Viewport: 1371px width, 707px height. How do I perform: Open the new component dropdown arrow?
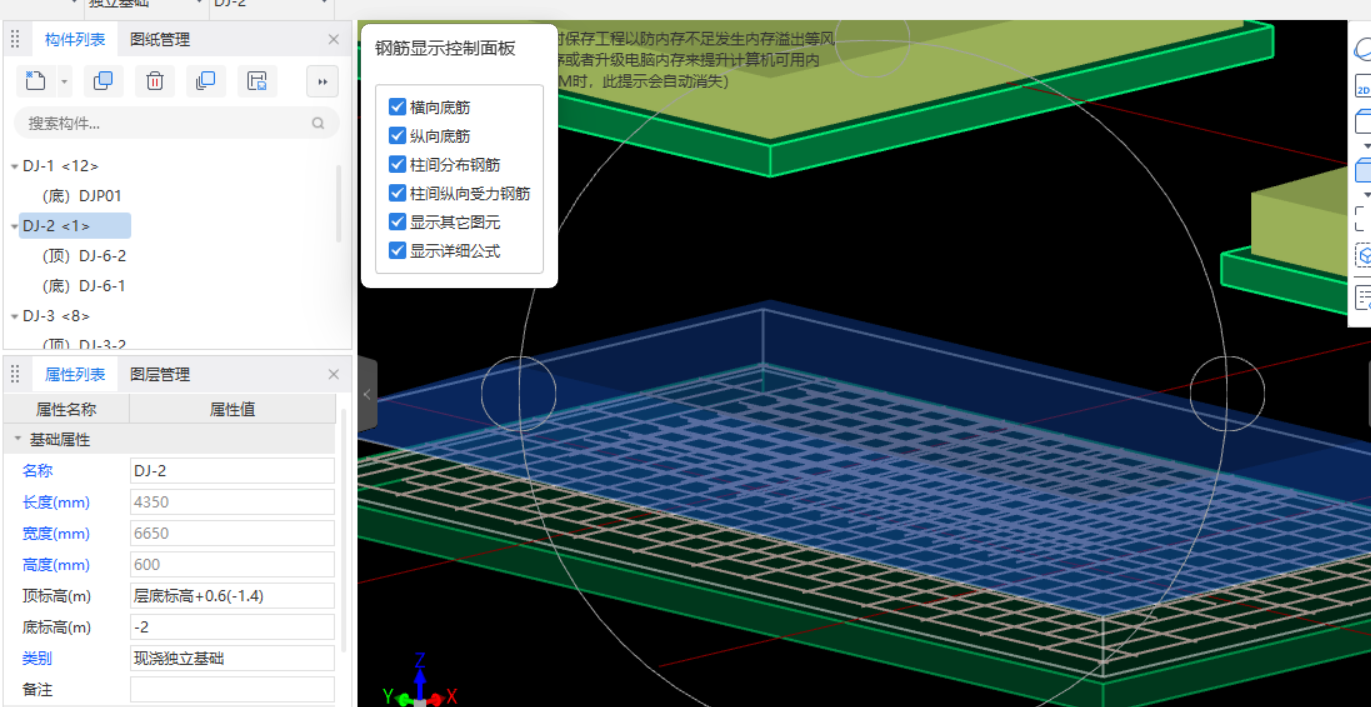[64, 82]
